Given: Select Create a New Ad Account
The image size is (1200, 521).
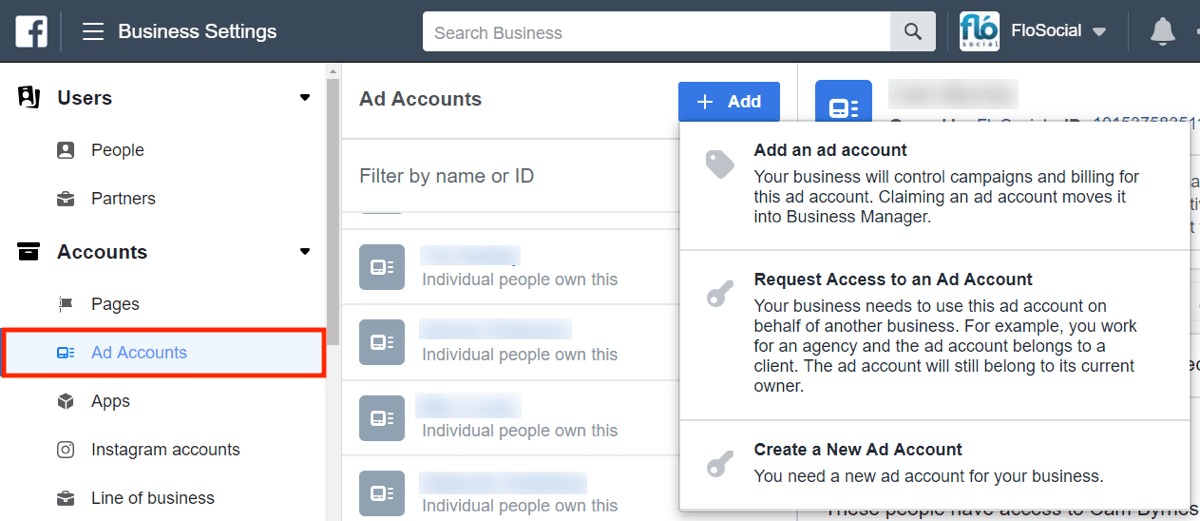Looking at the screenshot, I should click(x=858, y=450).
